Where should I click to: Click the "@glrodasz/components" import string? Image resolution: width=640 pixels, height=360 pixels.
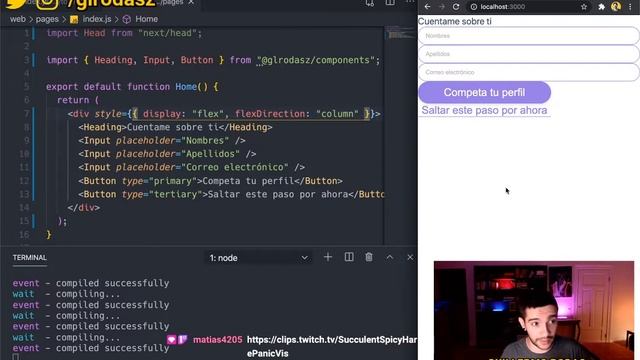(316, 60)
